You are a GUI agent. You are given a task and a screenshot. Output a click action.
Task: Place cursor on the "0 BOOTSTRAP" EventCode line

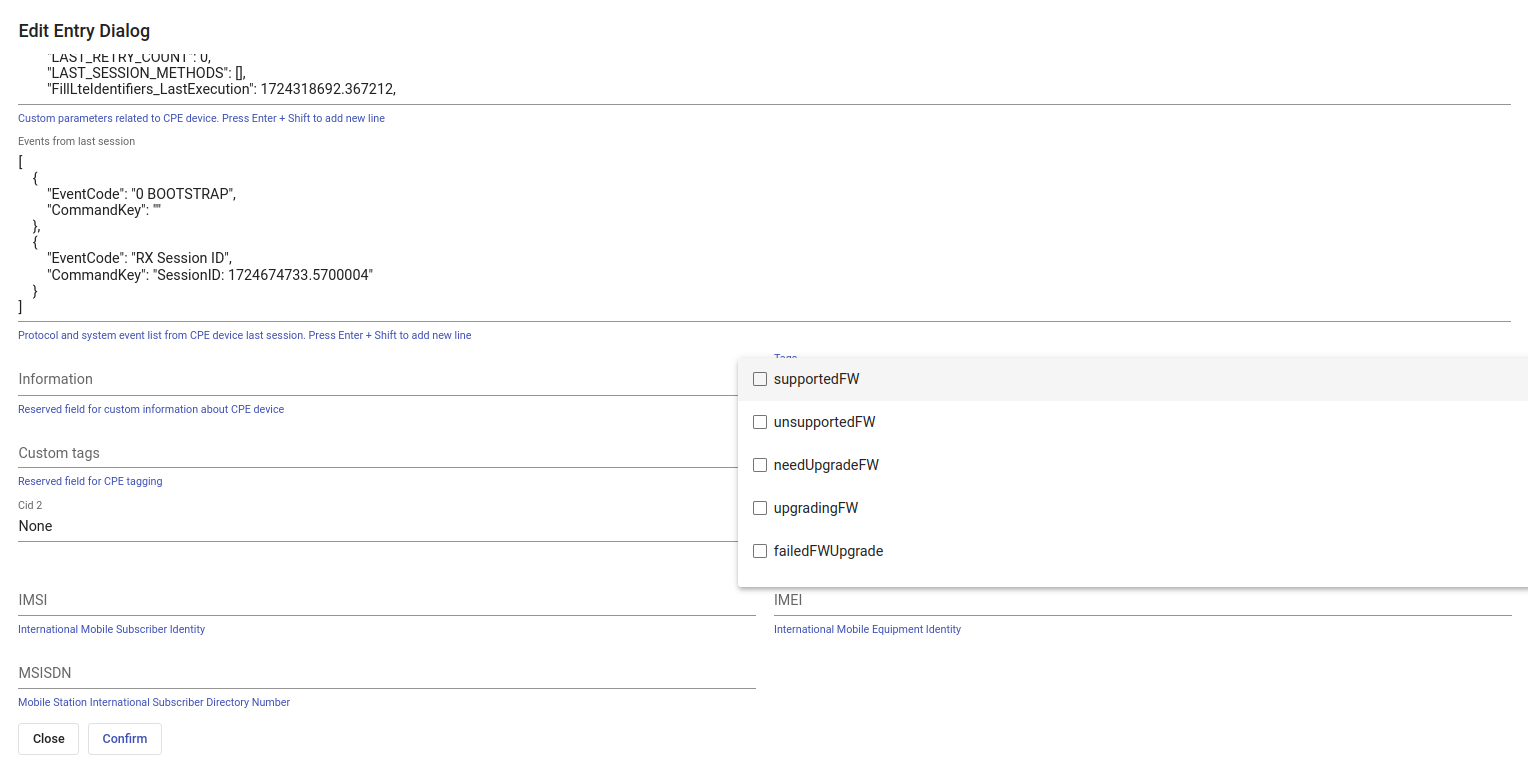click(x=141, y=194)
